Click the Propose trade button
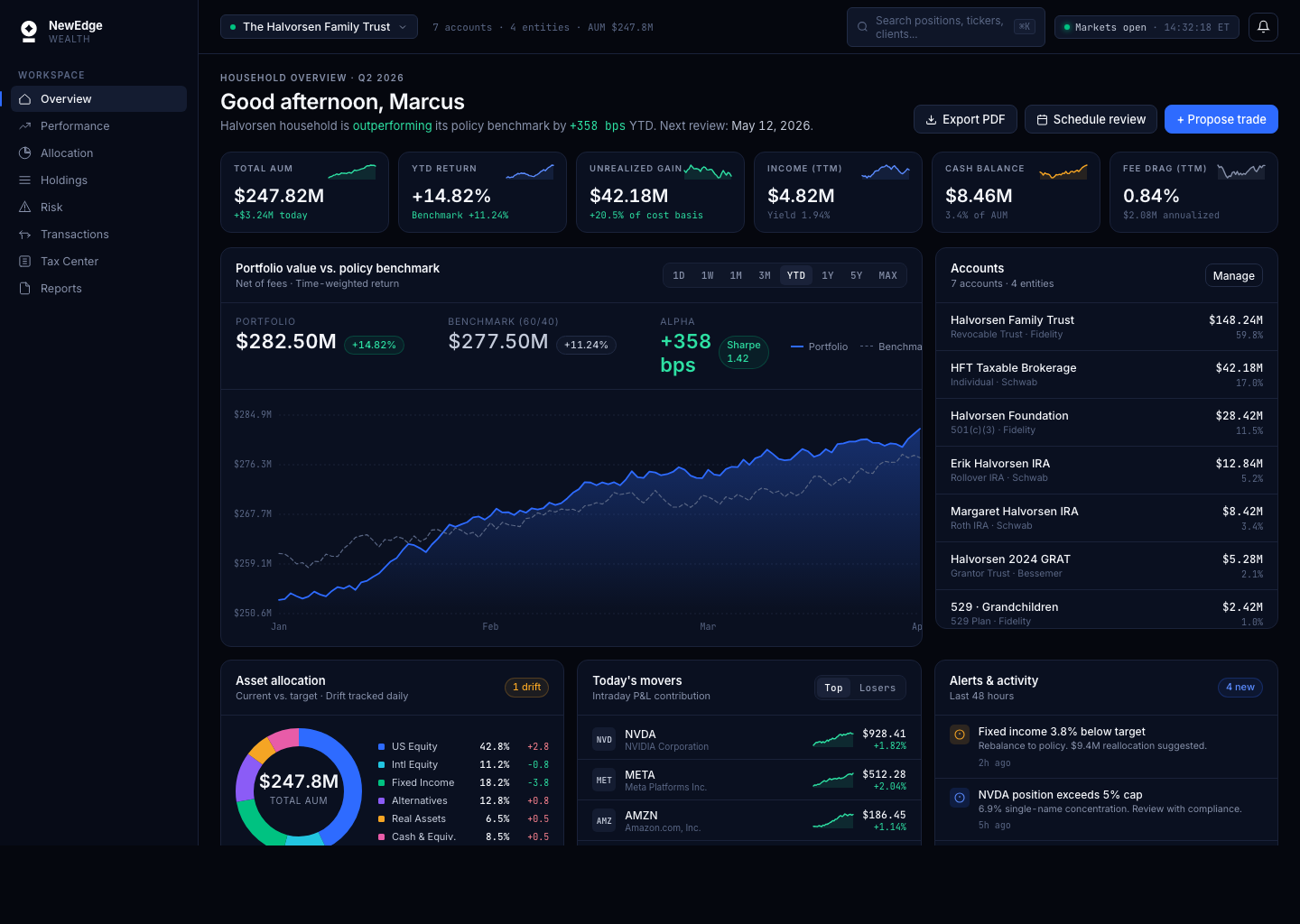Viewport: 1300px width, 924px height. coord(1221,119)
